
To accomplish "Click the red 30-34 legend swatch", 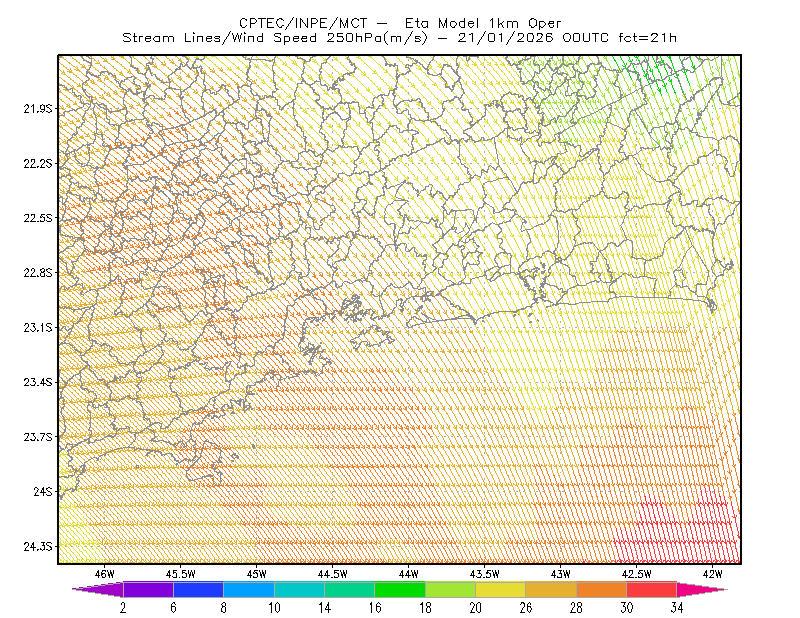I will [652, 589].
